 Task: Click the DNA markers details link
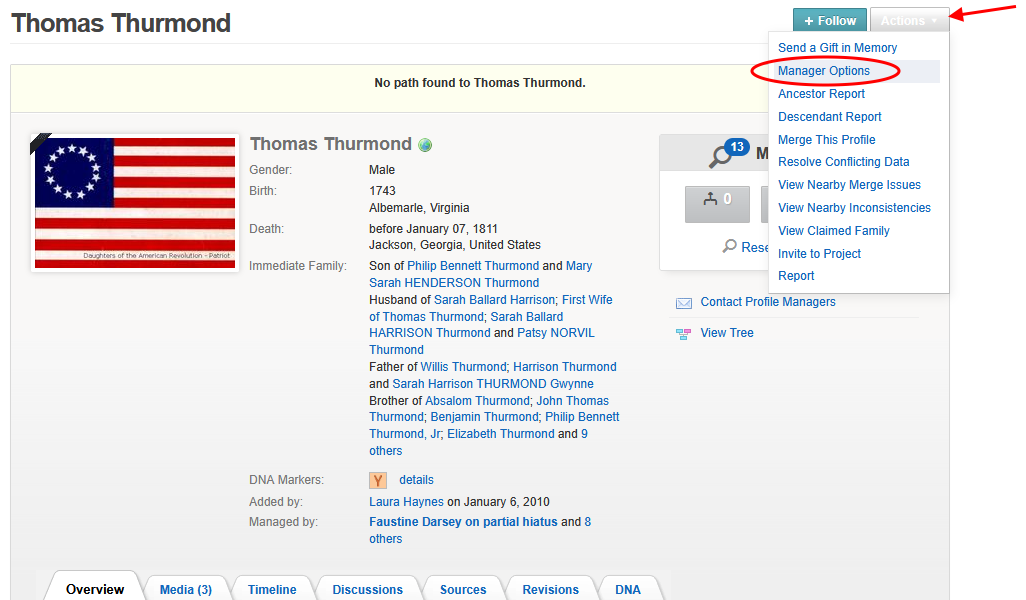416,480
